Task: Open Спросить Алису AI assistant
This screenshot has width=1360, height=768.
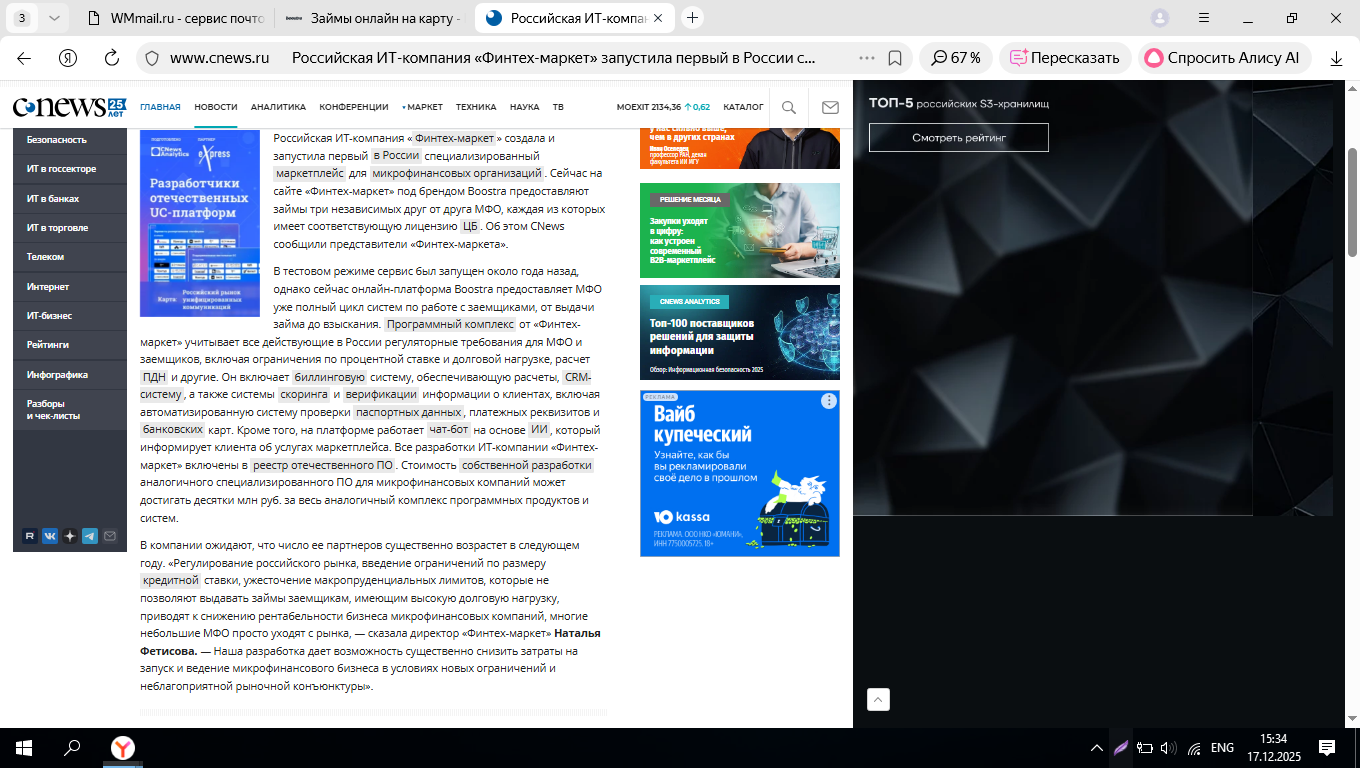Action: [x=1222, y=58]
